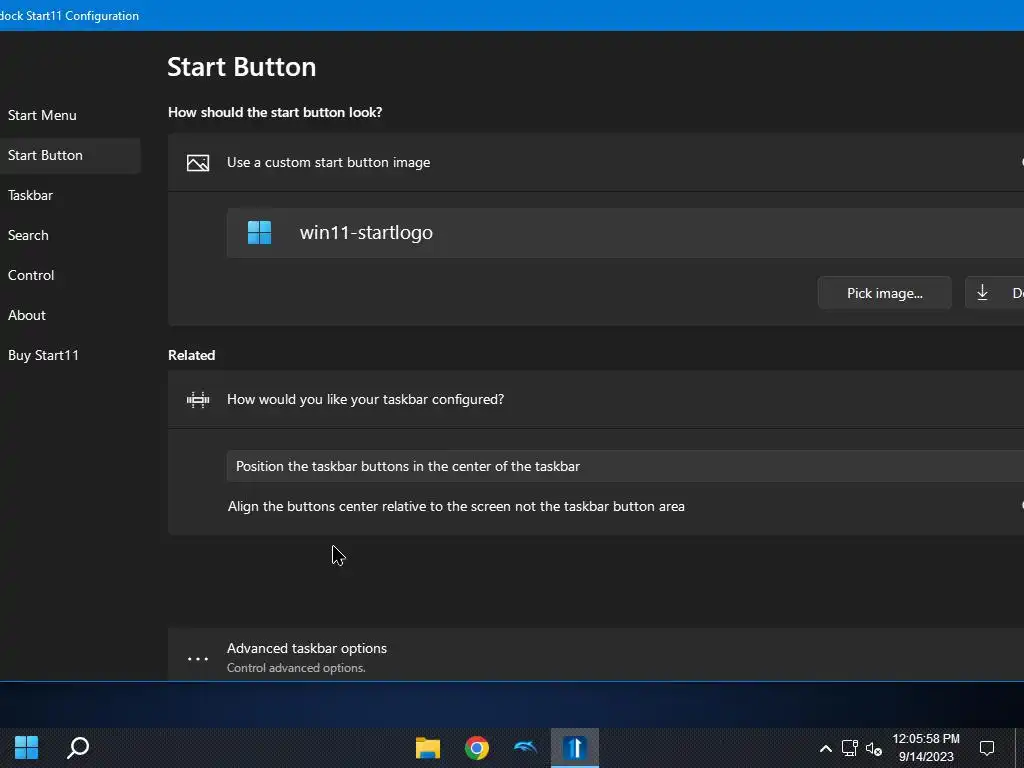Click the taskbar search magnifier icon
Viewport: 1024px width, 768px height.
(x=78, y=748)
